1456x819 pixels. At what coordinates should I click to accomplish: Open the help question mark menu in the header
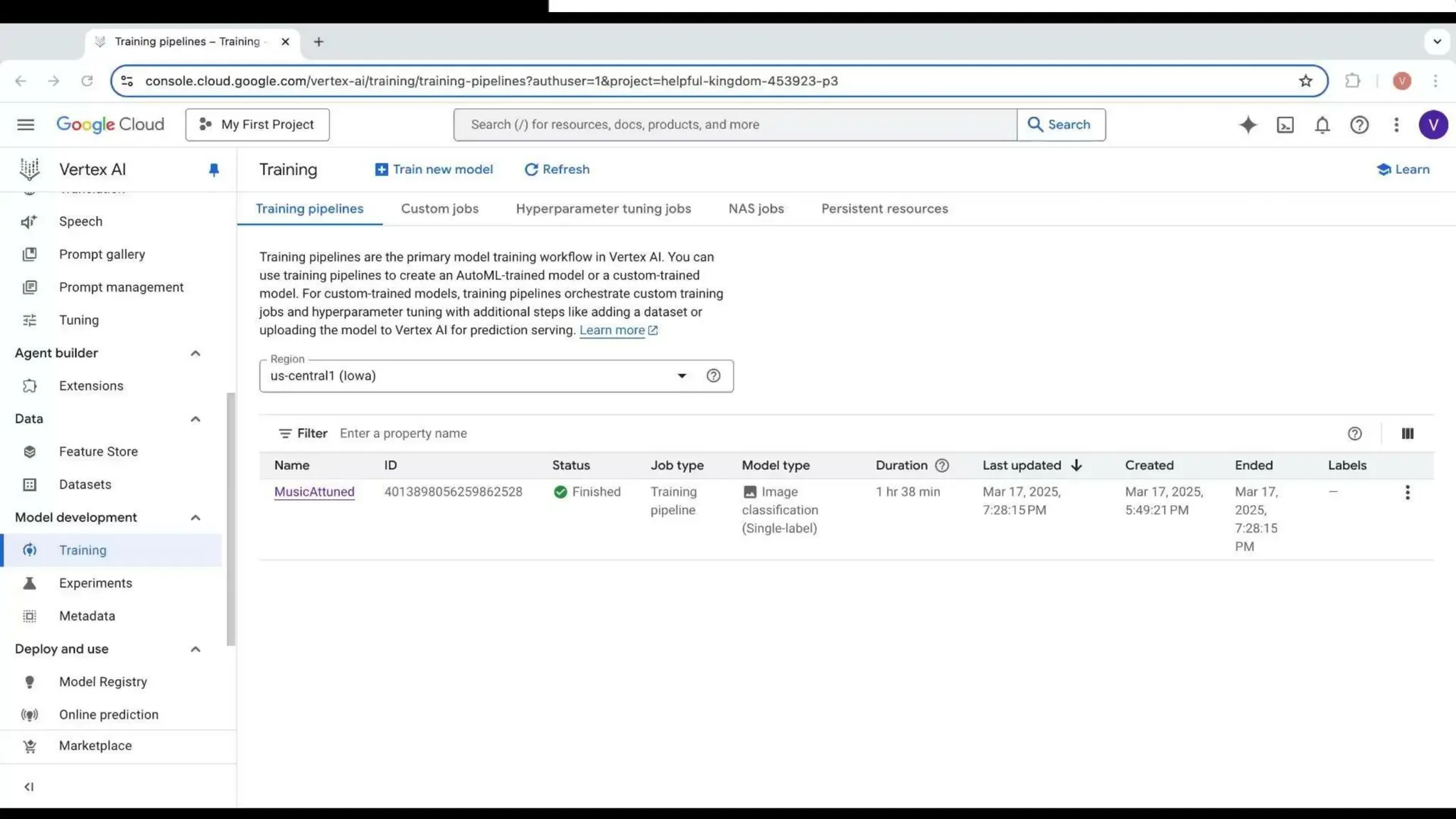[x=1359, y=124]
